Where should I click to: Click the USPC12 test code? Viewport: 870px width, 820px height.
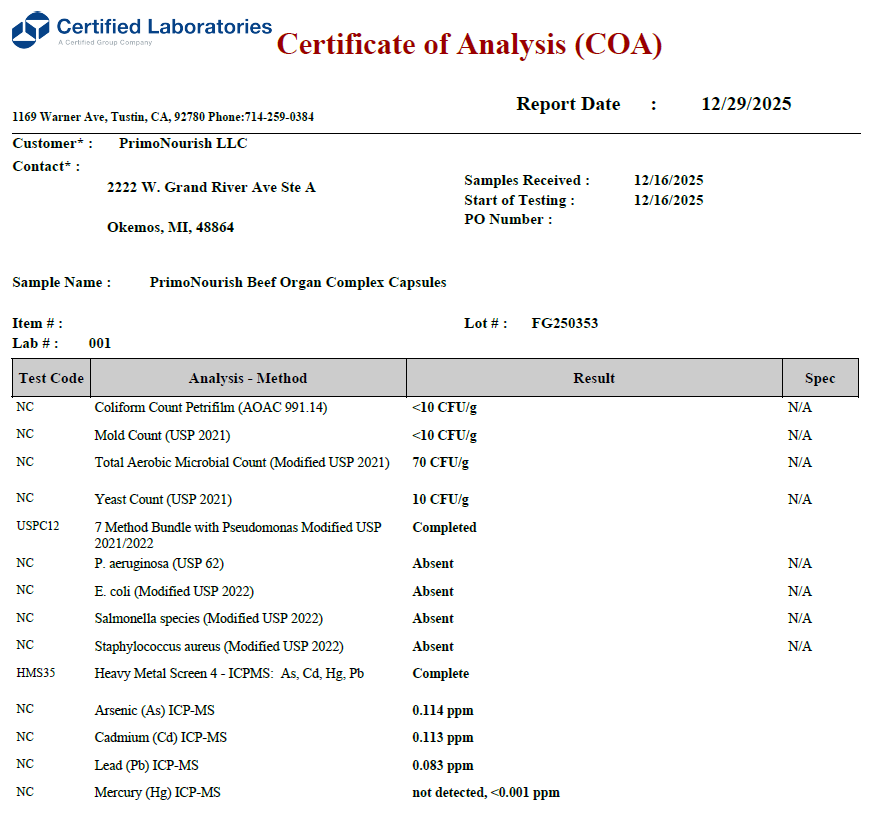[38, 526]
